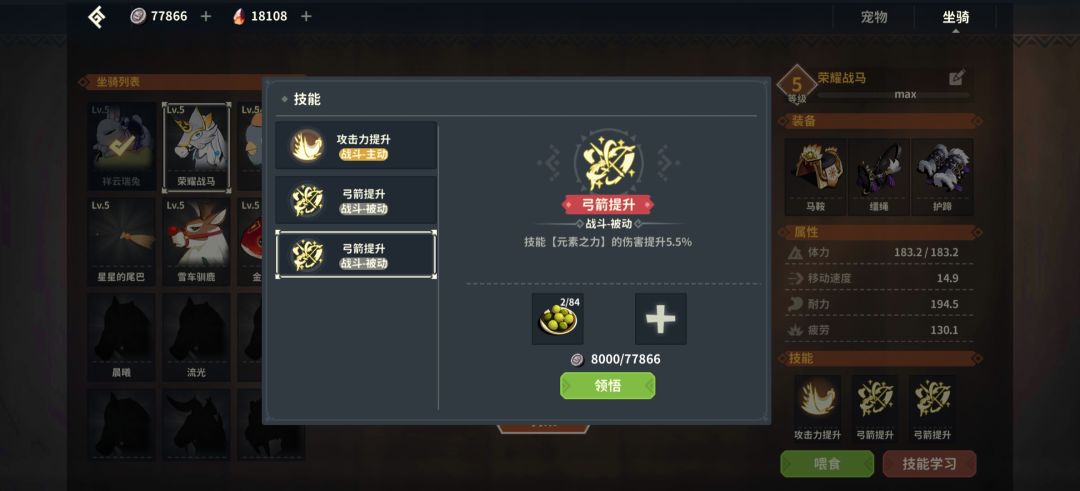Select the 祥云瑞兔 mount with checkmark
Image resolution: width=1080 pixels, height=491 pixels.
click(122, 147)
